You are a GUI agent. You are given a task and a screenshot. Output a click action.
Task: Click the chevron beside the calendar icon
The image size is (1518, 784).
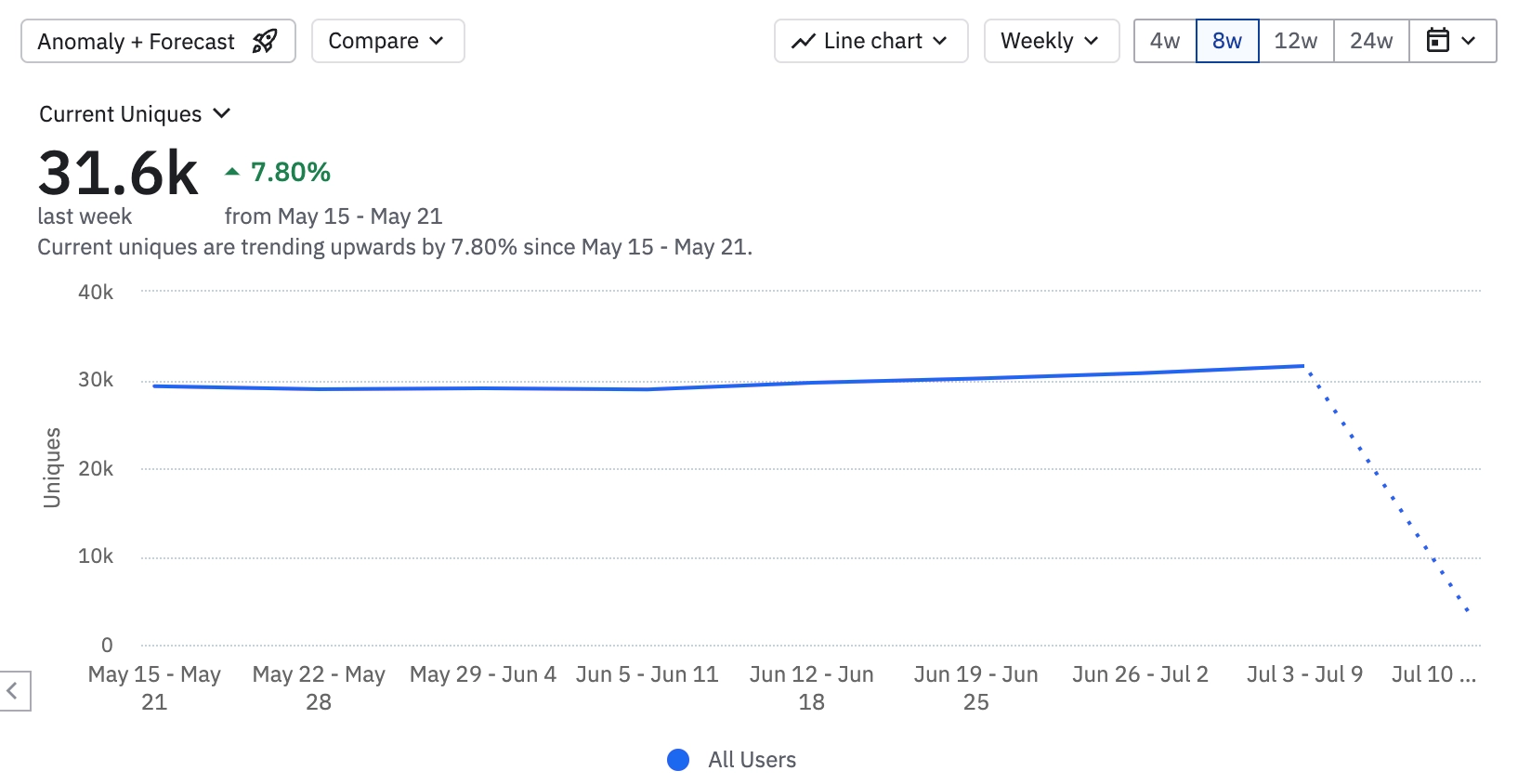(1469, 41)
